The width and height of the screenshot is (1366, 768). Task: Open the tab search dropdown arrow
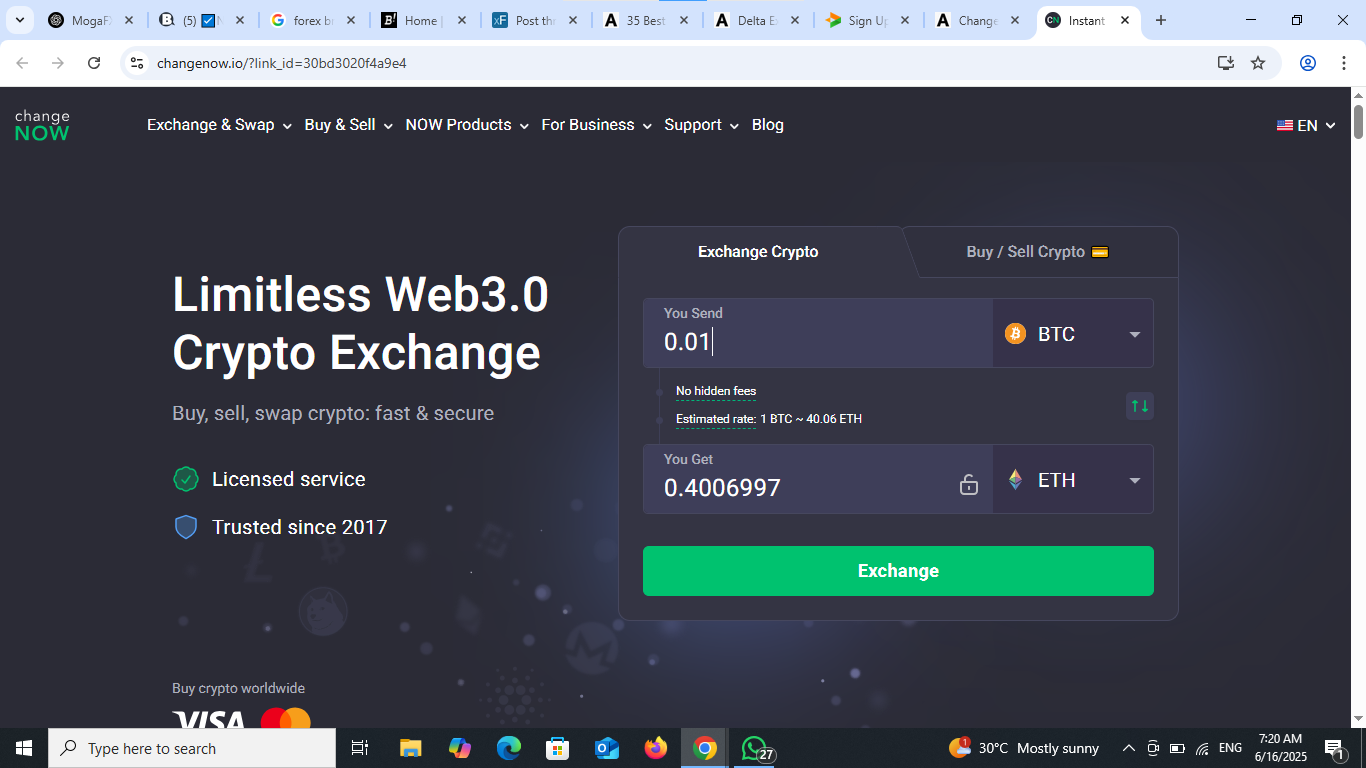tap(19, 20)
